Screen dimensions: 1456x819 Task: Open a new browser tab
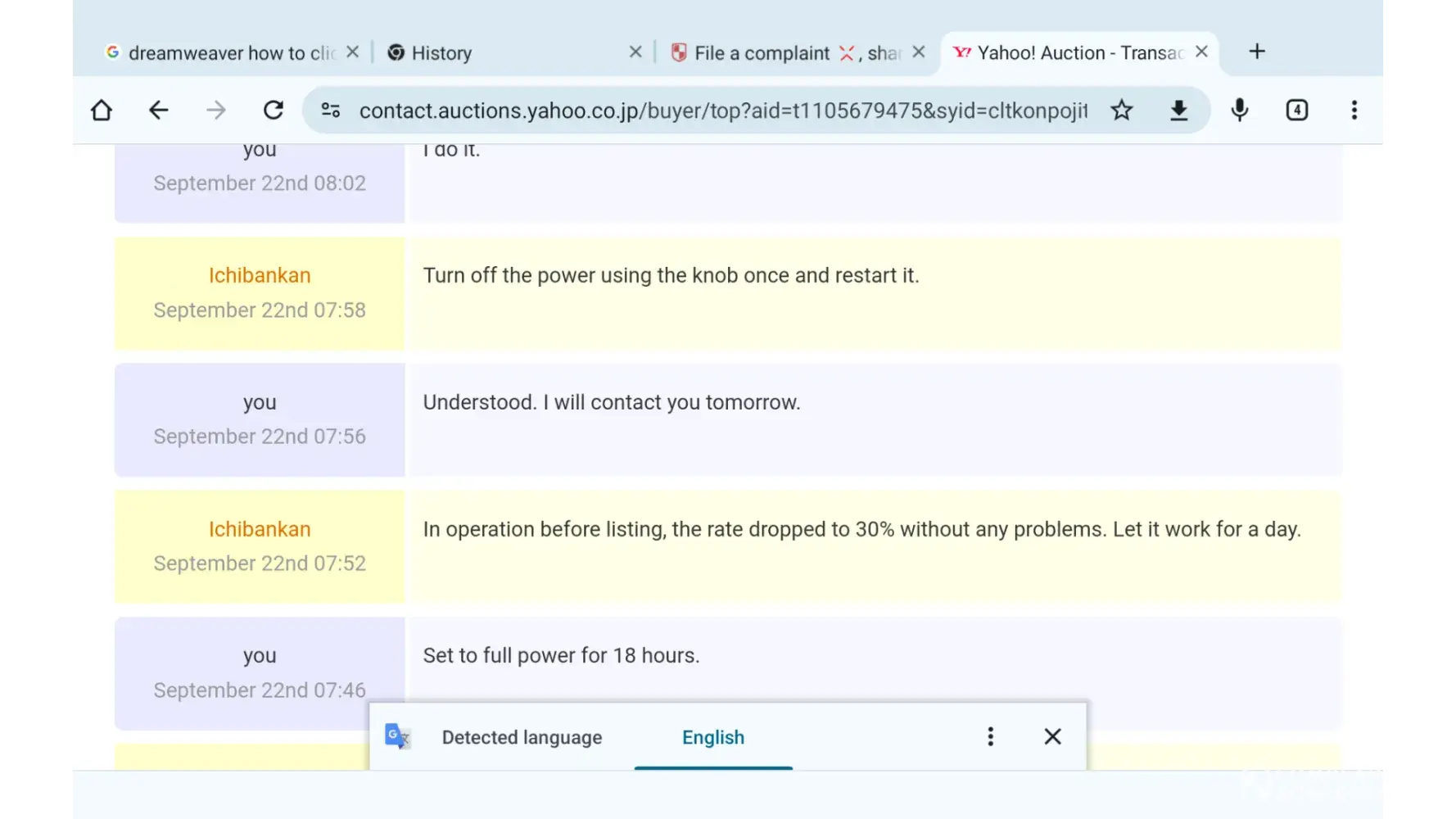pyautogui.click(x=1257, y=52)
